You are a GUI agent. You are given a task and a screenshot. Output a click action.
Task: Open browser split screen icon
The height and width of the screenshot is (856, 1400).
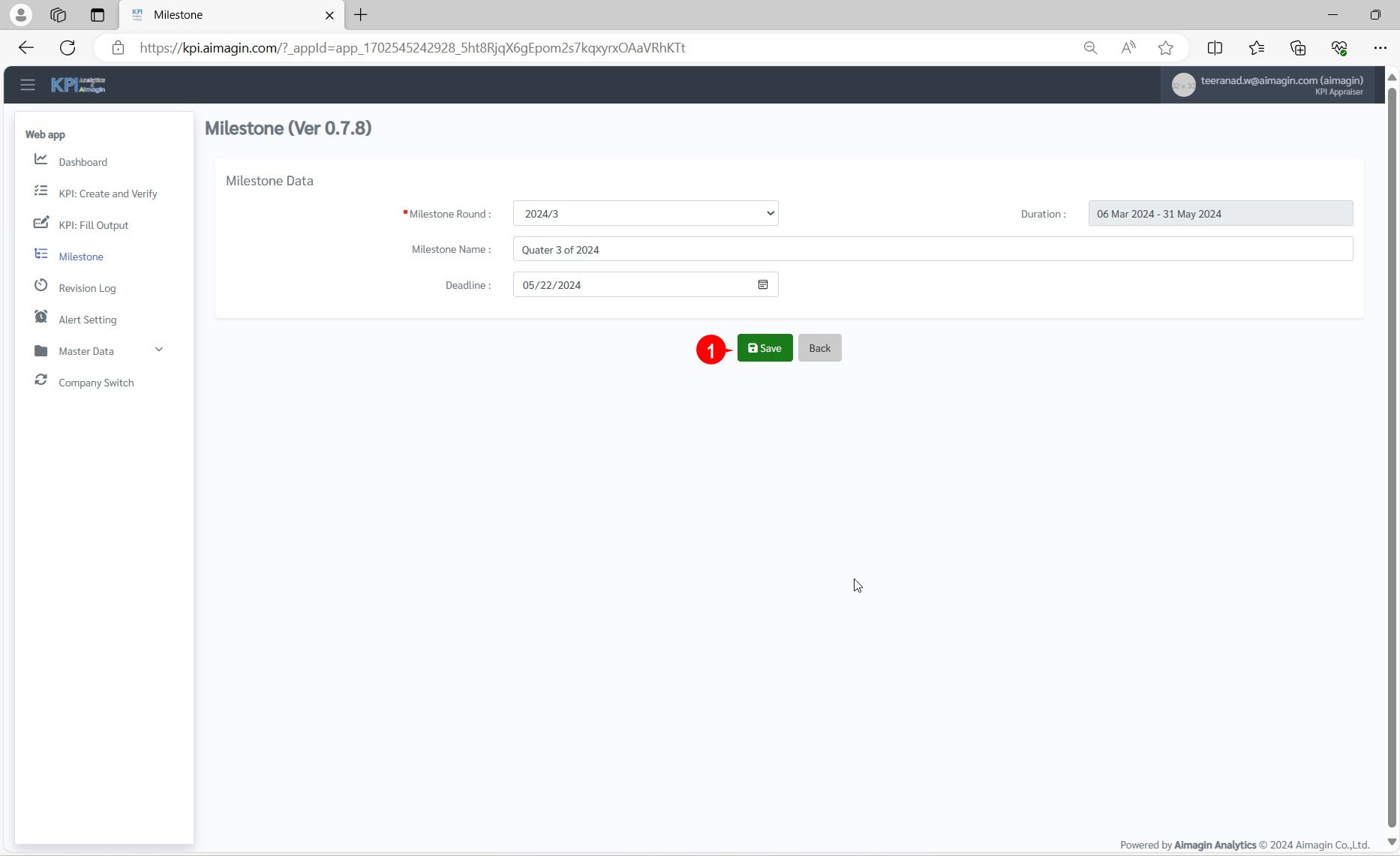[x=1215, y=48]
